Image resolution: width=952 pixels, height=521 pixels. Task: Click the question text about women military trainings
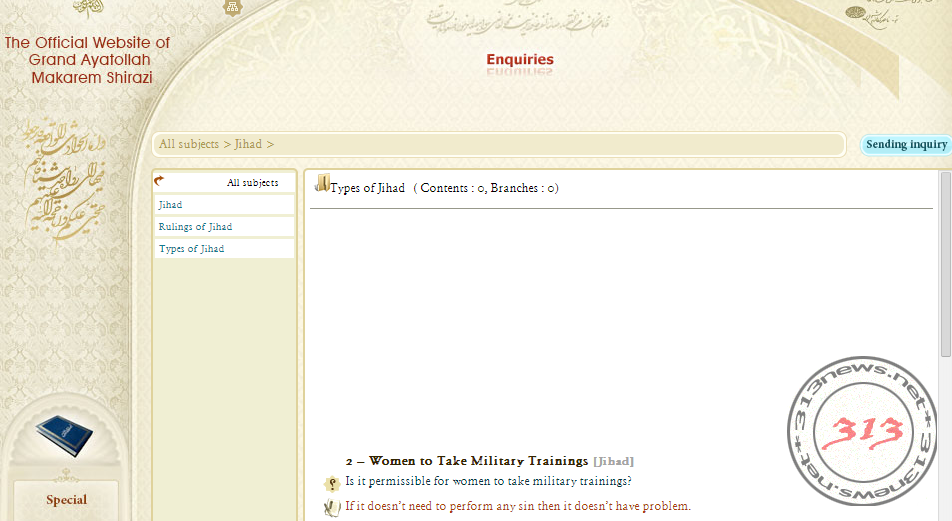click(x=488, y=482)
